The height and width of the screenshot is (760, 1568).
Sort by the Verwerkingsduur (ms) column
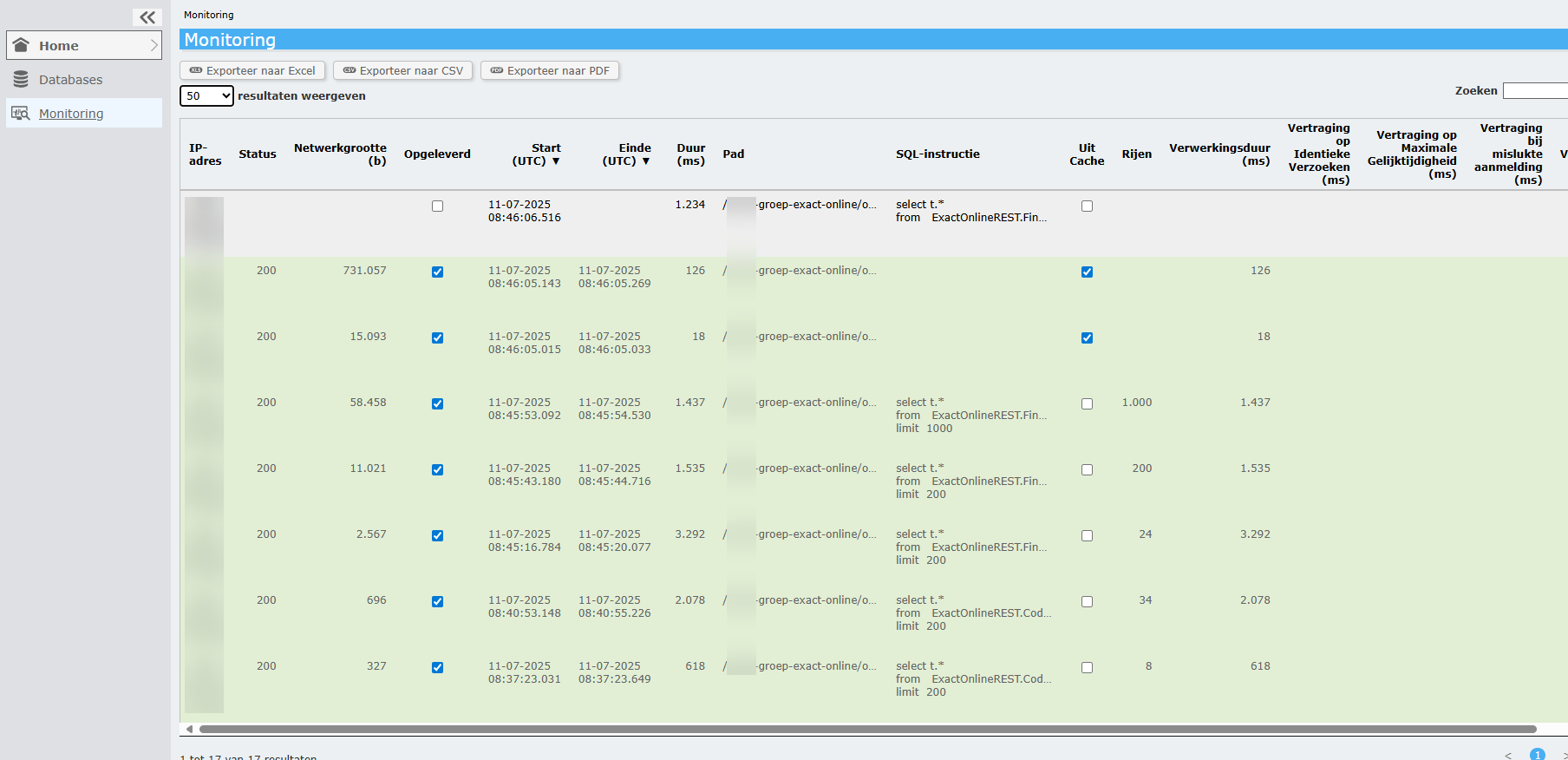pos(1219,154)
